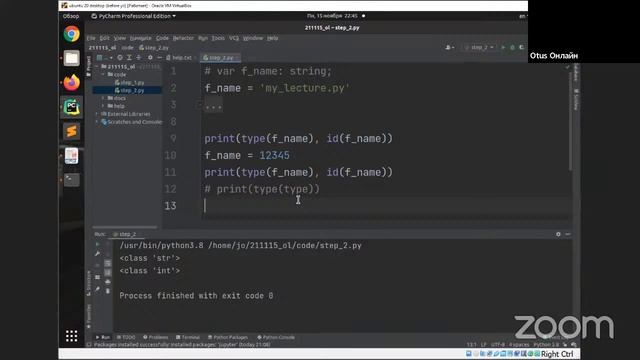
Task: Open the Tools menu
Action: click(218, 38)
